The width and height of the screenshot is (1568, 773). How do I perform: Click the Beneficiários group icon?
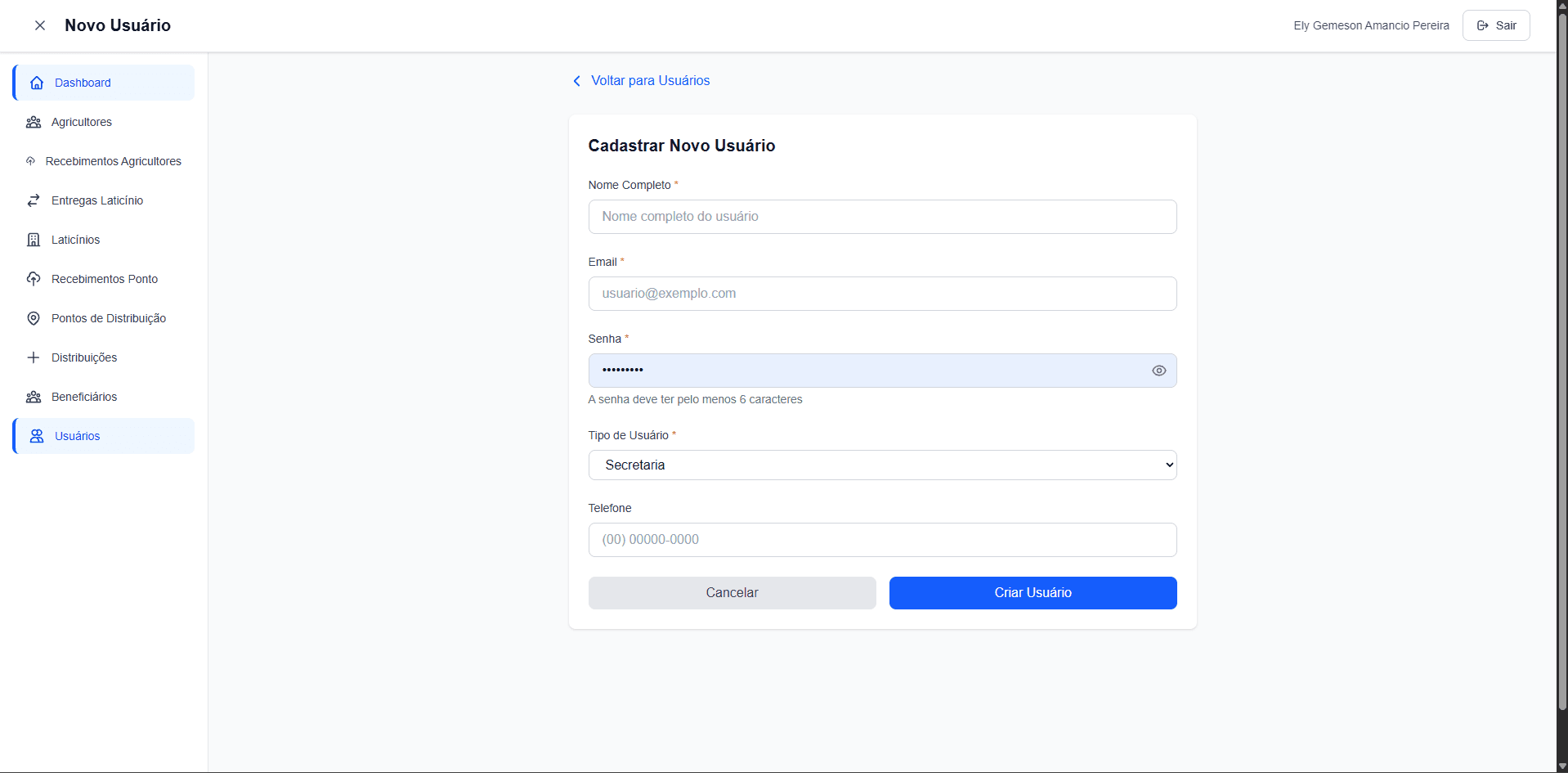[x=34, y=397]
